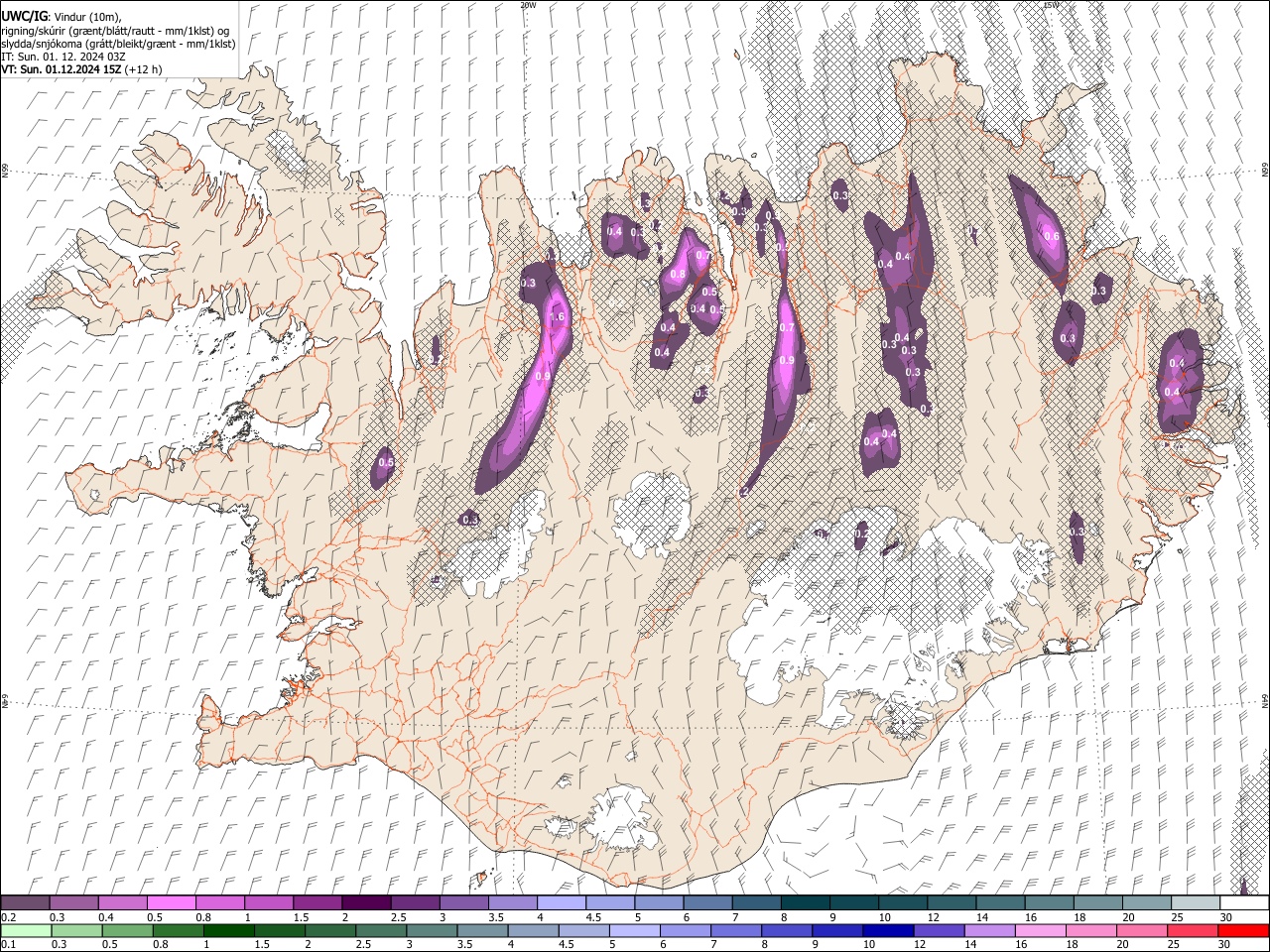The image size is (1270, 952).
Task: Click the 4.5 tick label in the snow legend
Action: tap(593, 917)
